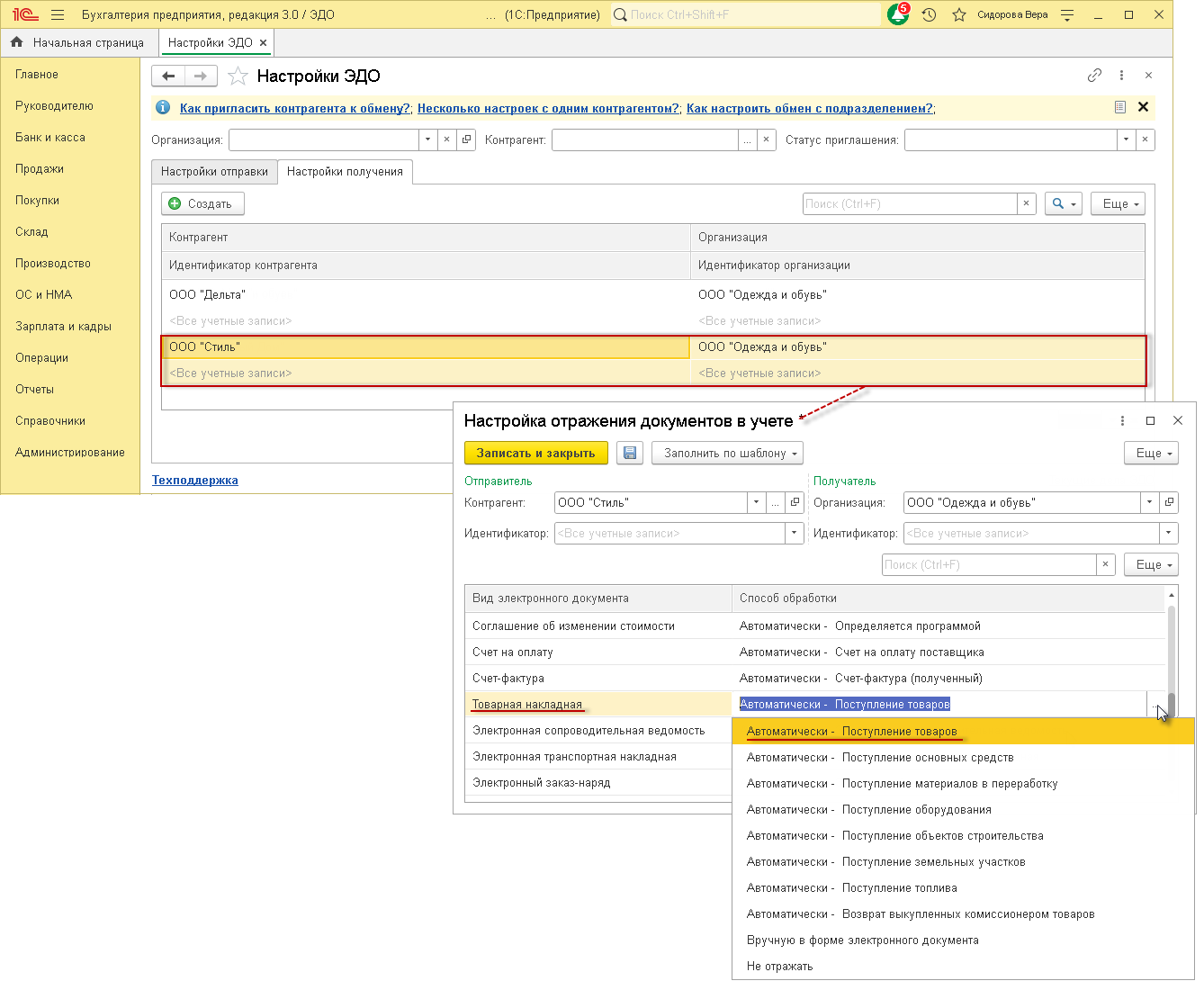Expand the Организация filter dropdown
1204x981 pixels.
coord(428,139)
